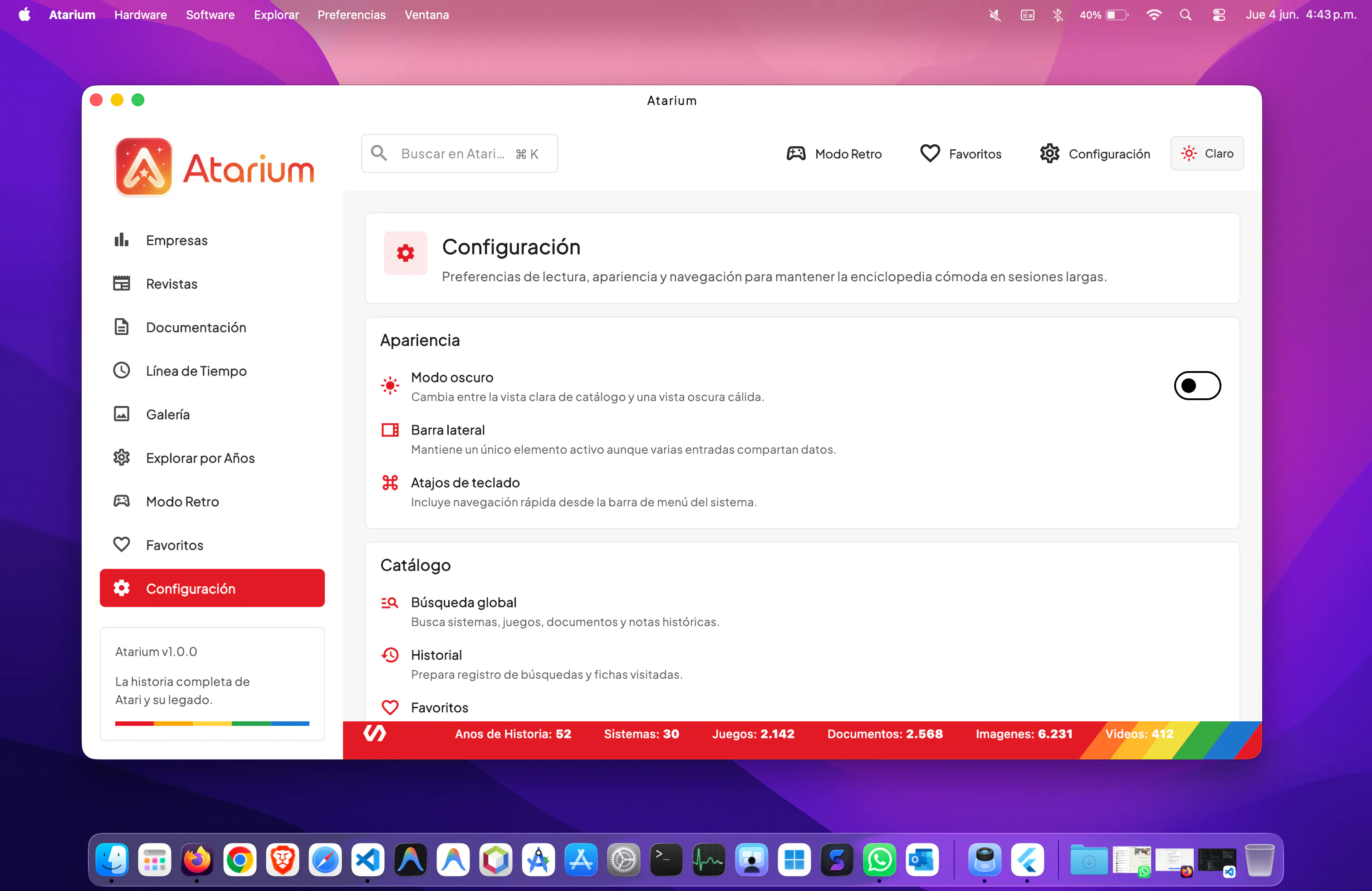This screenshot has height=891, width=1372.
Task: Open WhatsApp from the Dock
Action: [880, 860]
